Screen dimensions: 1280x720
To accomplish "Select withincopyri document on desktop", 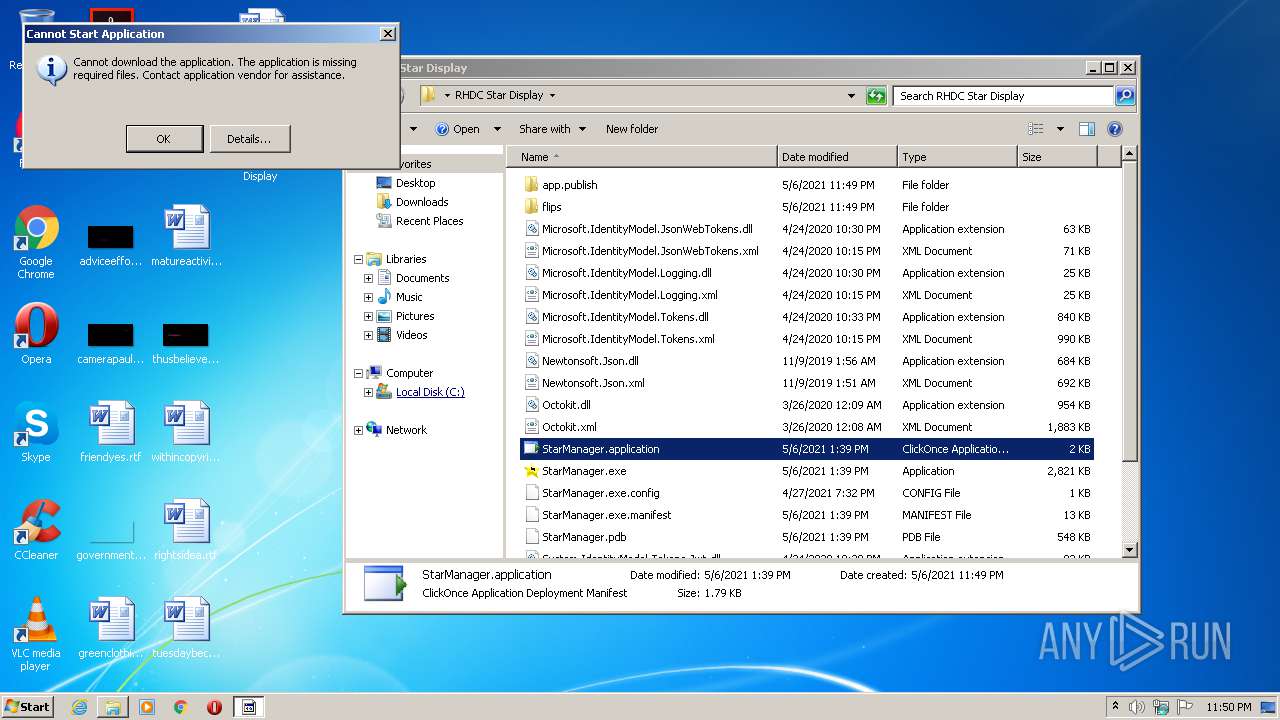I will [186, 432].
